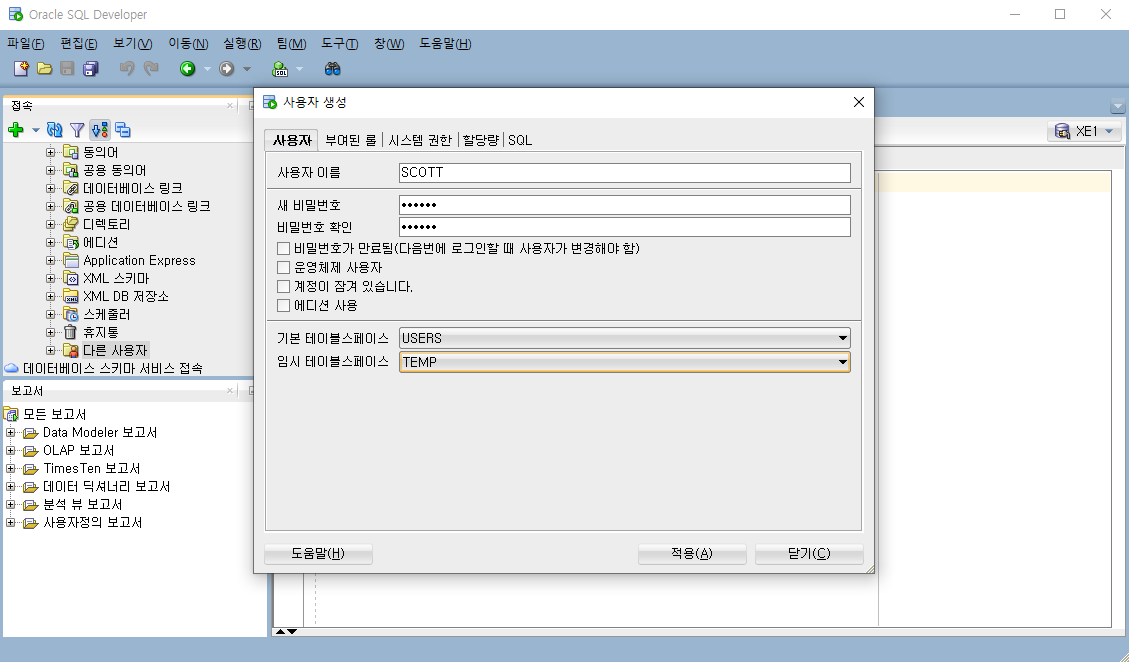Click the 비밀번호 확인 field
This screenshot has height=662, width=1129.
624,227
